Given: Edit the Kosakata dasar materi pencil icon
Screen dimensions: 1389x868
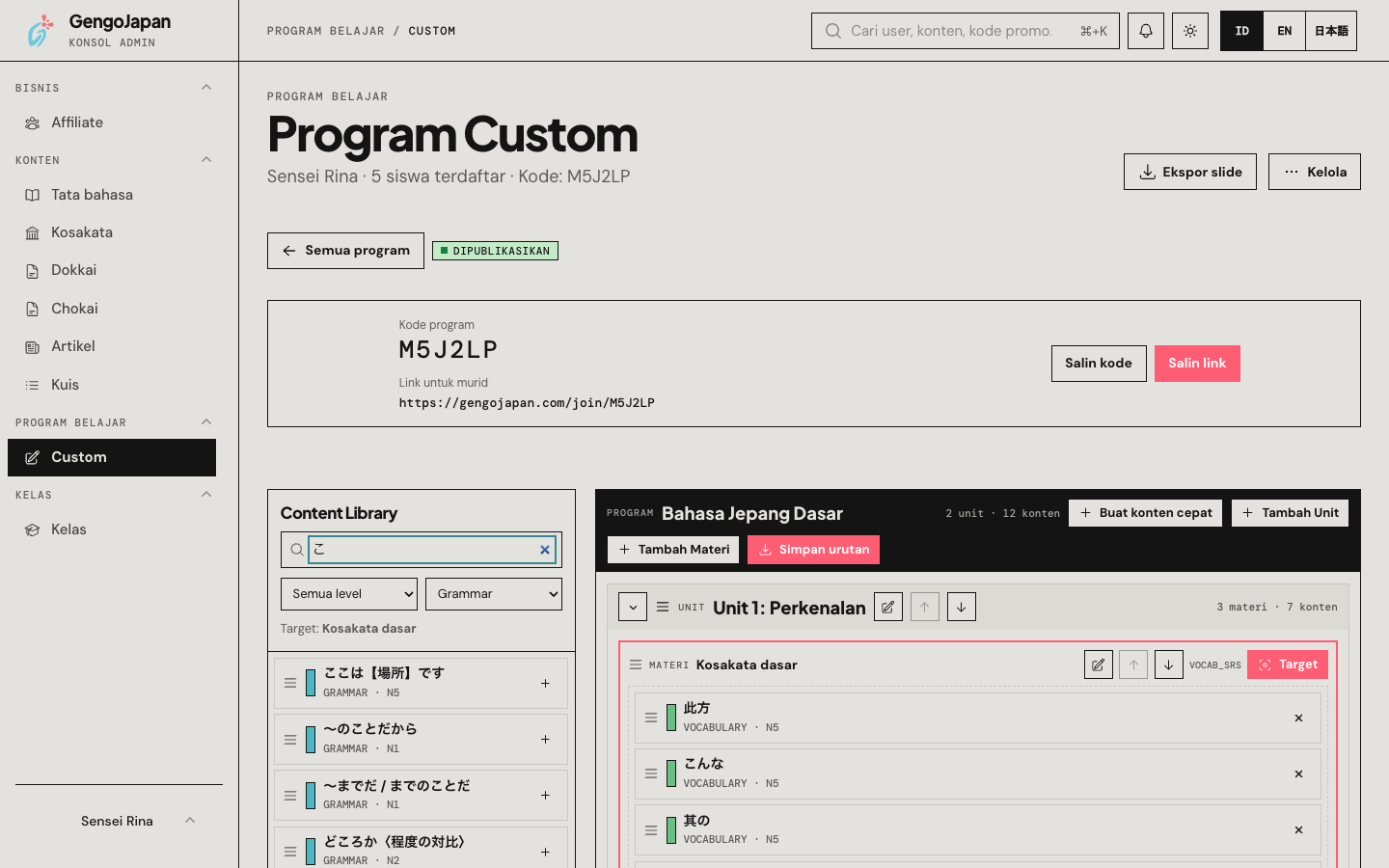Looking at the screenshot, I should 1099,665.
